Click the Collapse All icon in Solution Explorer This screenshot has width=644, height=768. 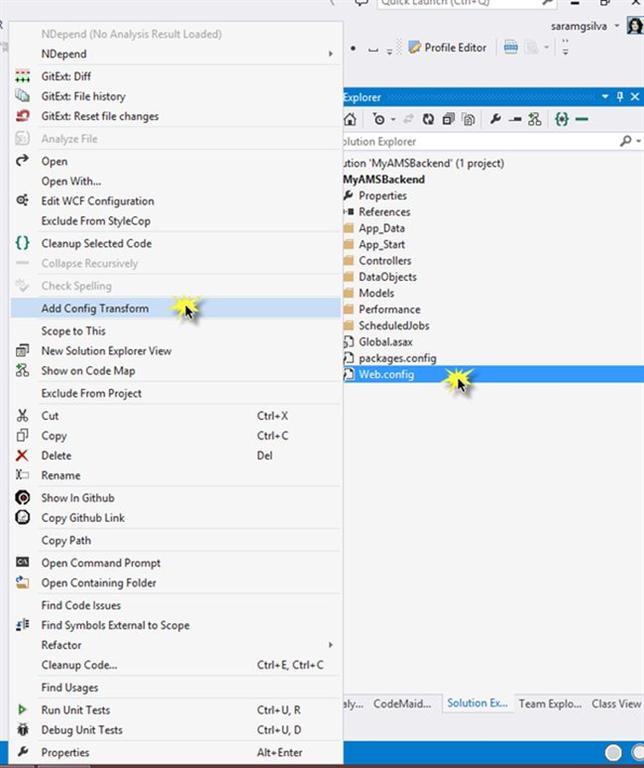448,119
